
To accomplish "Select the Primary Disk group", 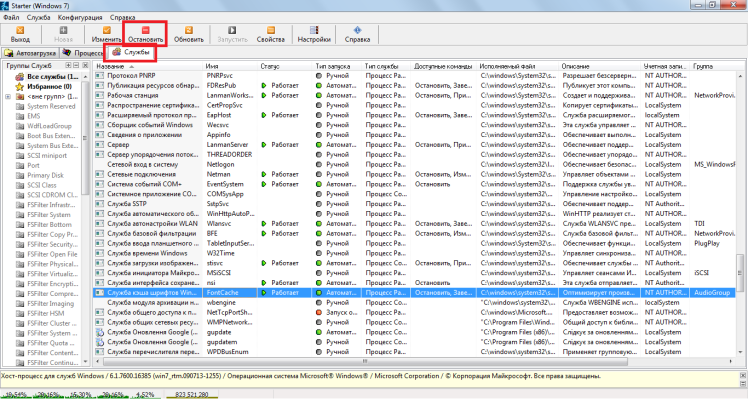I will (40, 175).
